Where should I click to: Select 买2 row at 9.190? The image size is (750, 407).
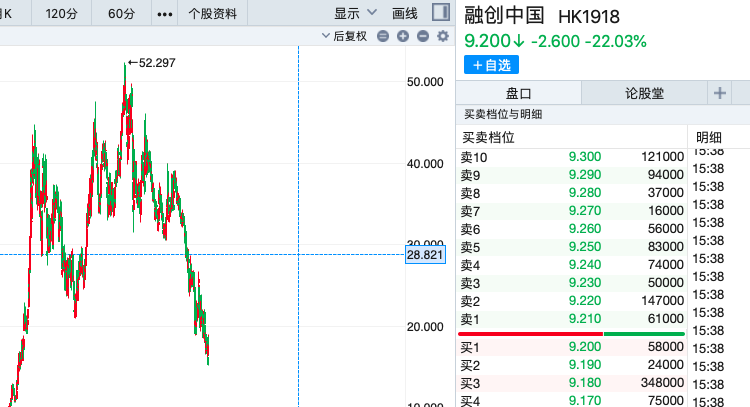(572, 365)
